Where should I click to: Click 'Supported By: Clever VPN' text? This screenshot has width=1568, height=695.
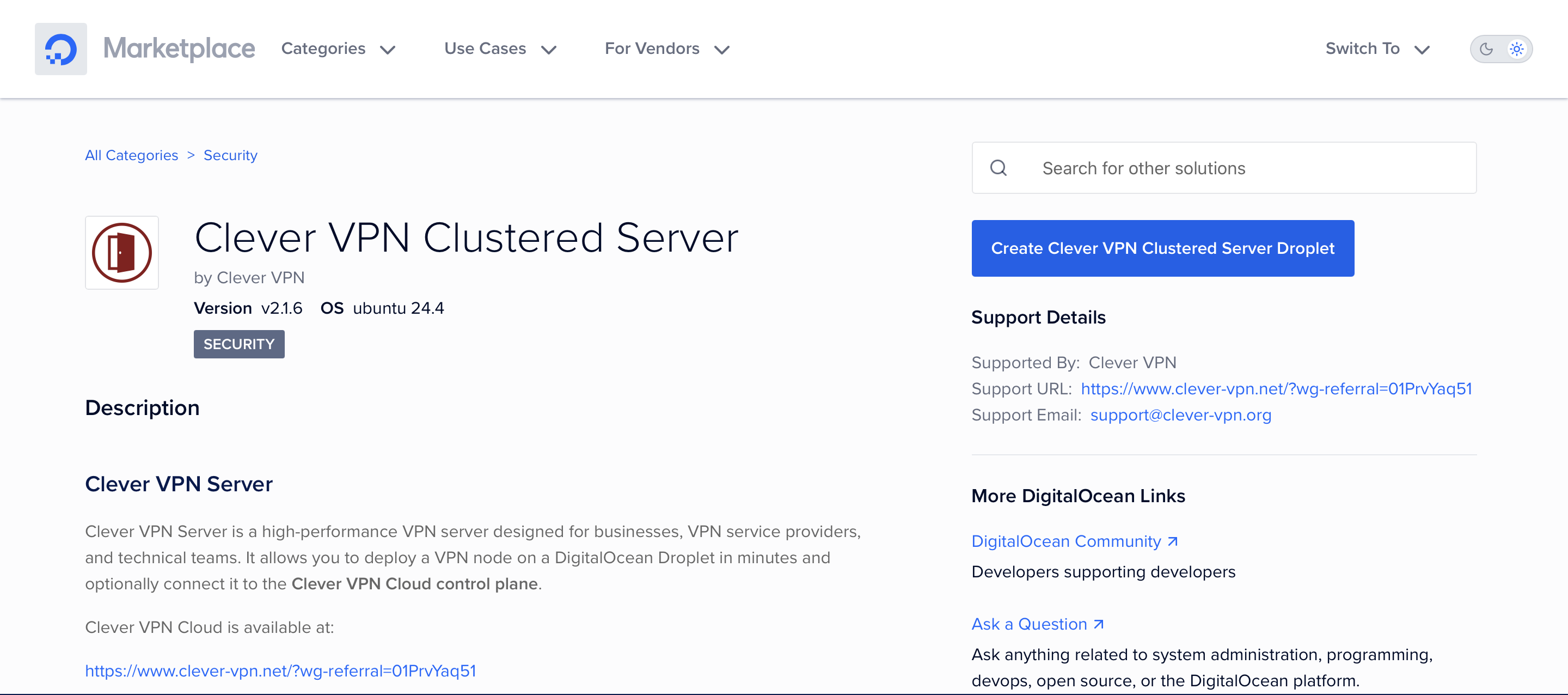coord(1074,363)
